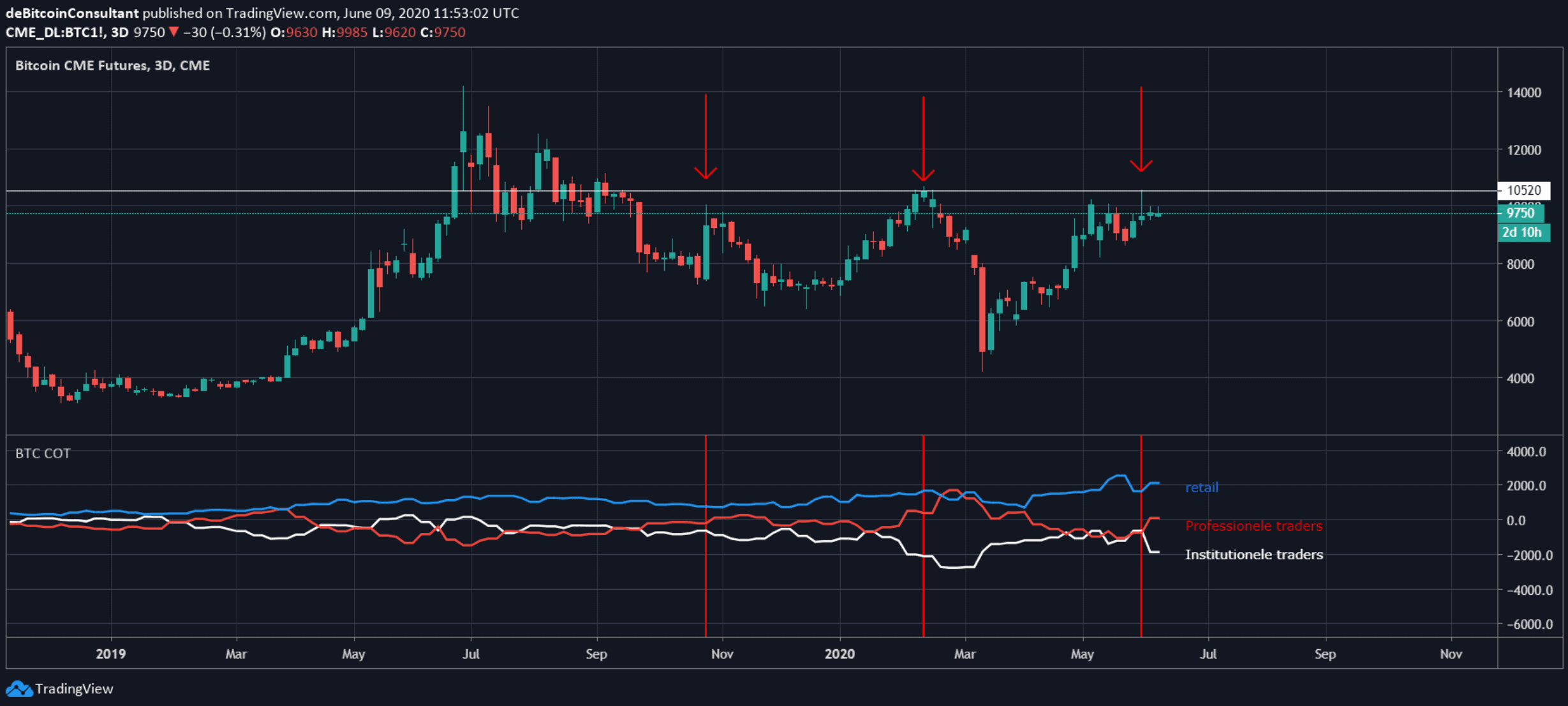The height and width of the screenshot is (706, 1568).
Task: Open the TradingView wordmark link
Action: (x=74, y=689)
